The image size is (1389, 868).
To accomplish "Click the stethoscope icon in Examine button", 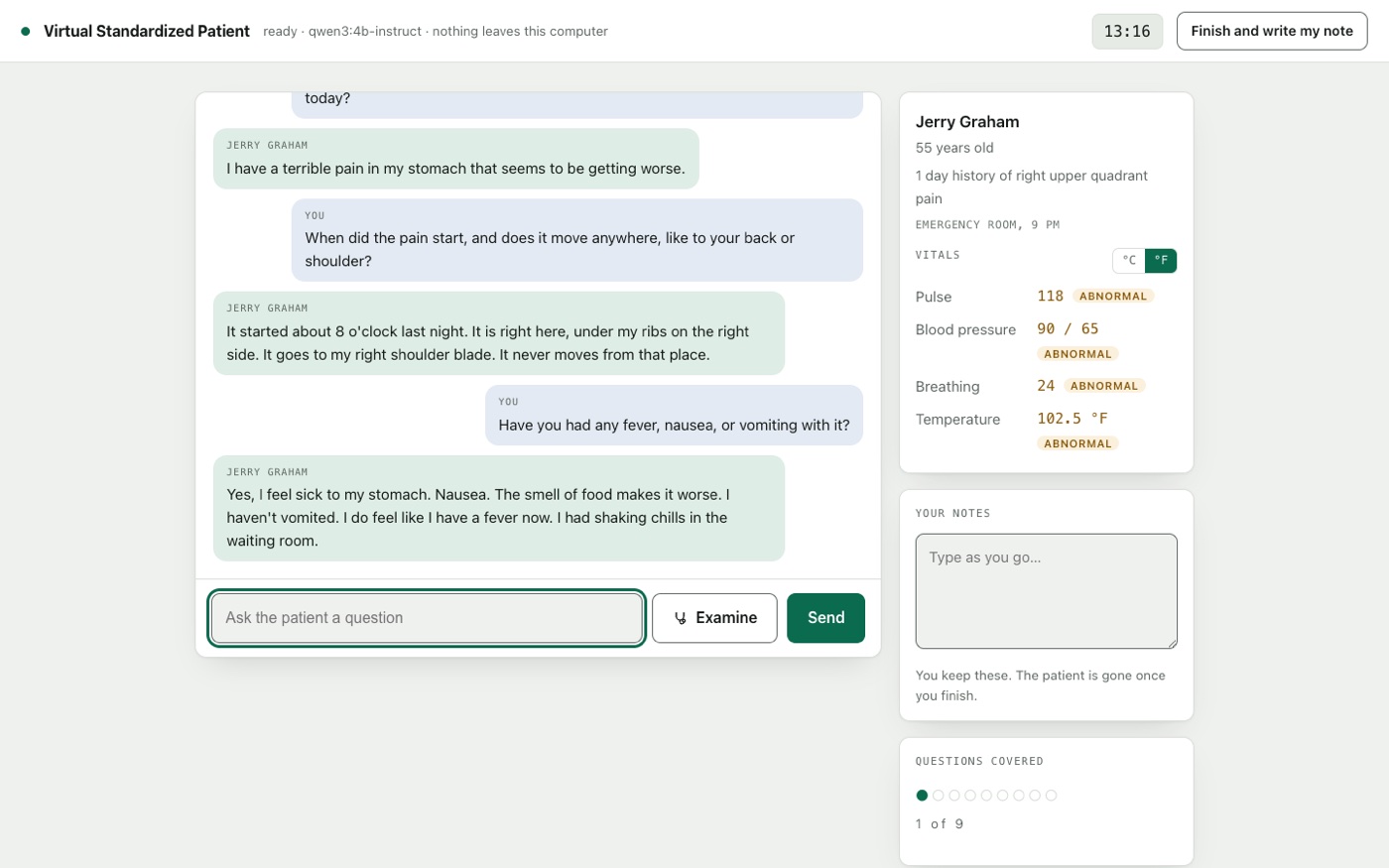I will tap(681, 618).
